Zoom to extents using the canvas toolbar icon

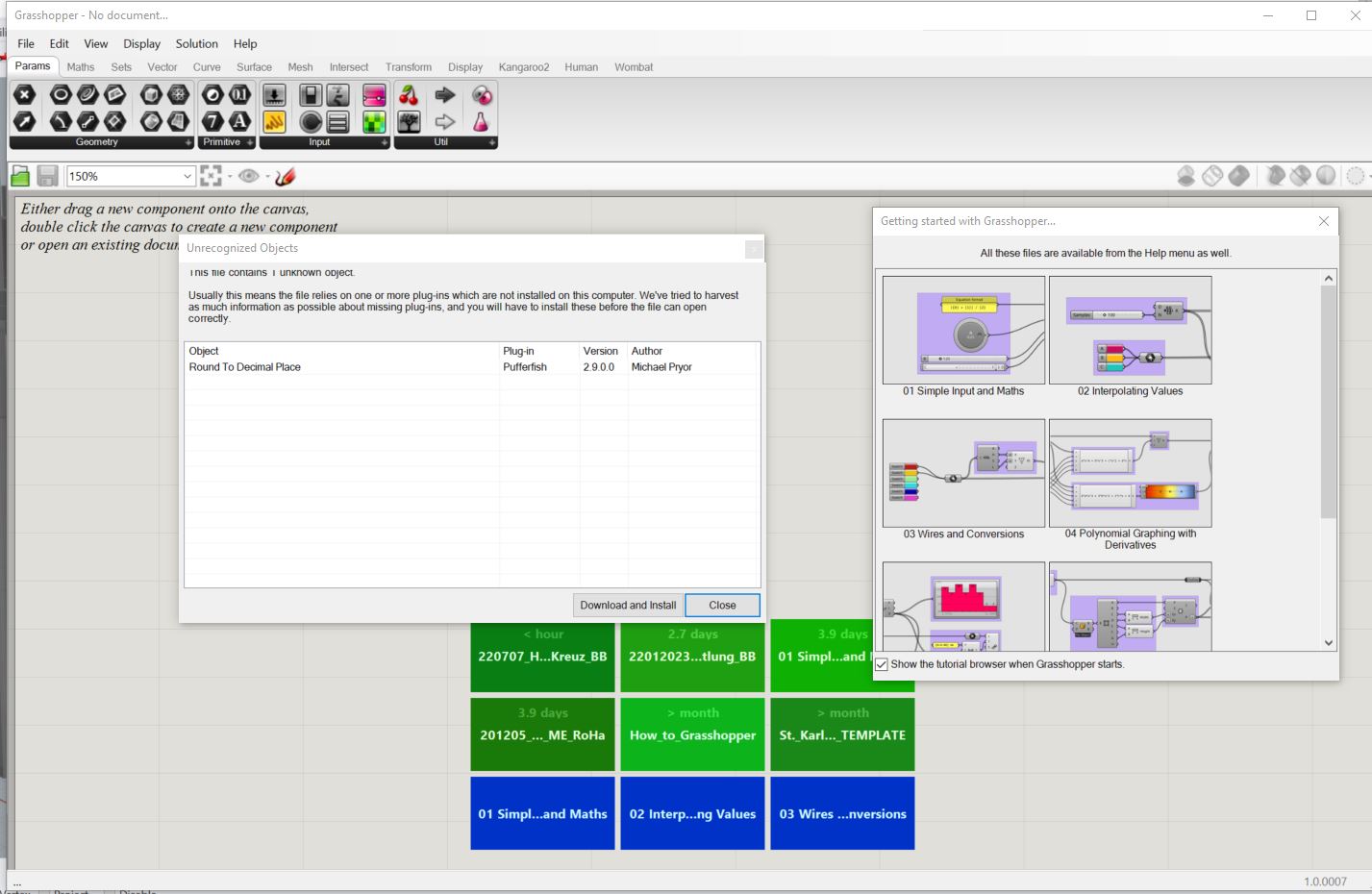click(x=211, y=176)
